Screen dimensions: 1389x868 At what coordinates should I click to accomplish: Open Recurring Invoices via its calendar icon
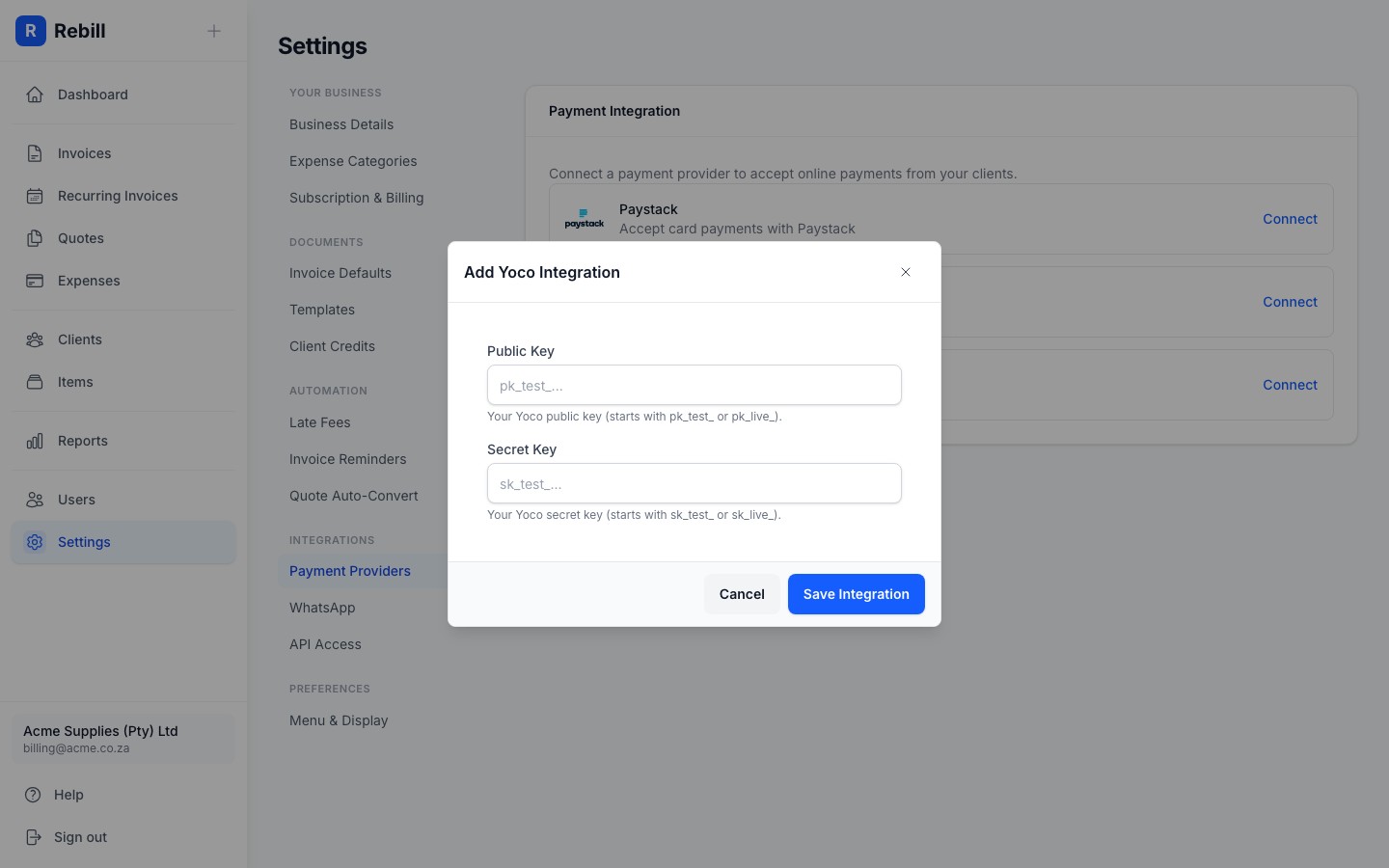[x=35, y=196]
